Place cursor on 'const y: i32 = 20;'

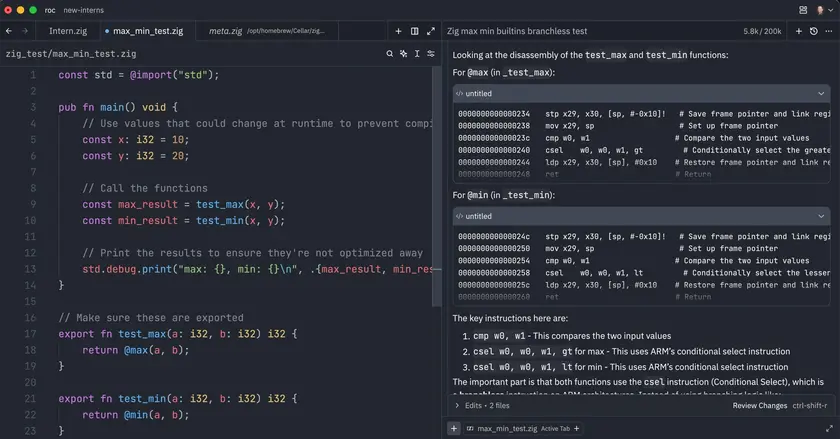[136, 156]
